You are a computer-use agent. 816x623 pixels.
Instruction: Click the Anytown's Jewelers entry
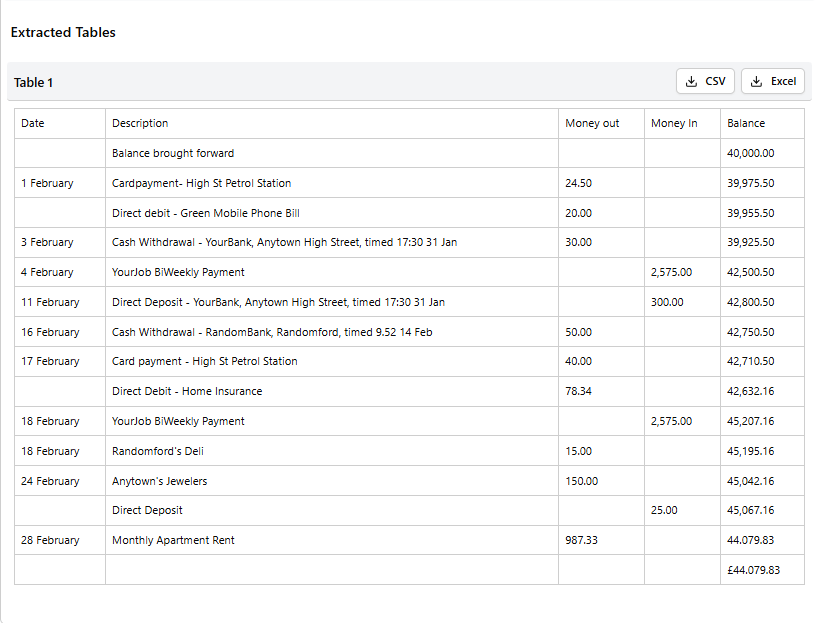(x=160, y=481)
